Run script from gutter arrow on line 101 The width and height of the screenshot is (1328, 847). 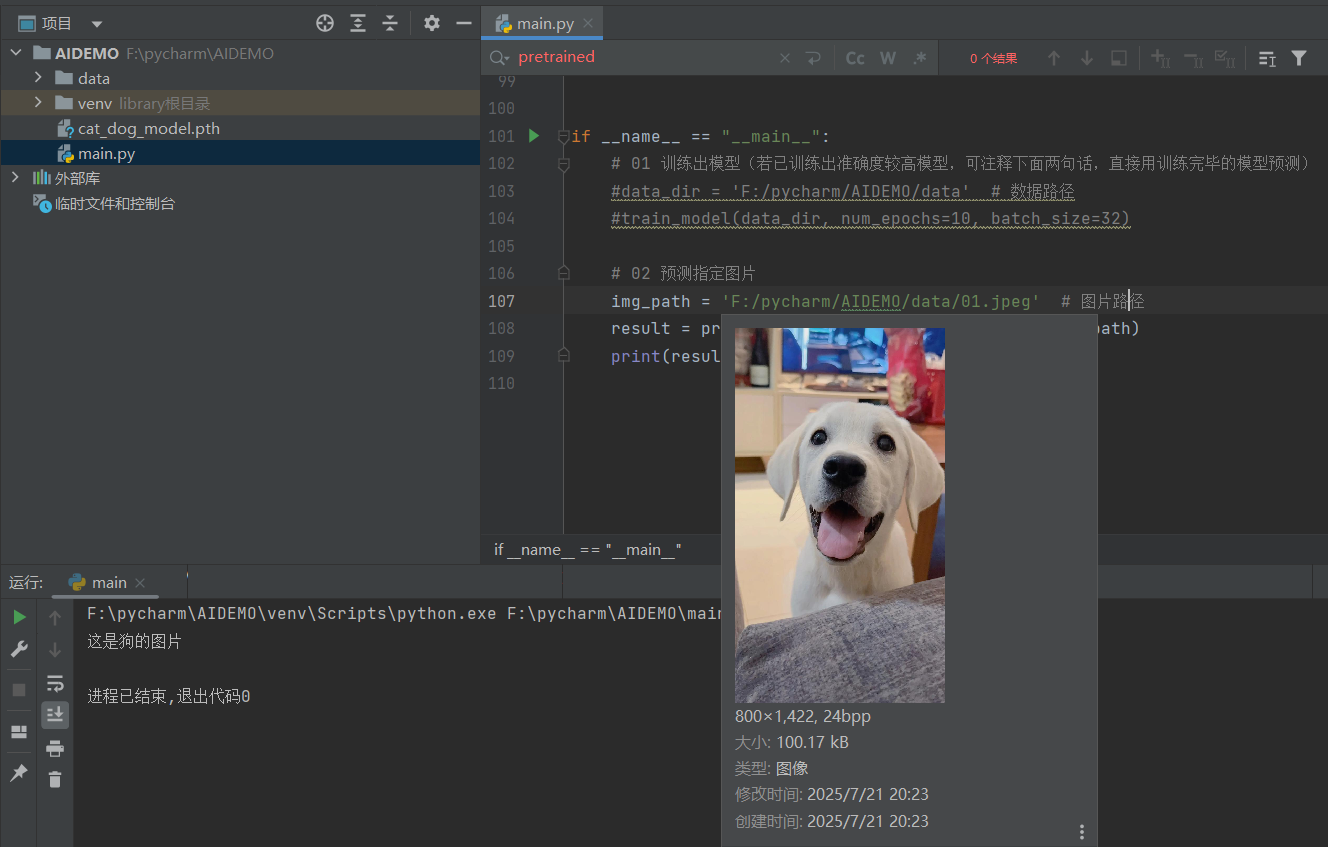click(x=534, y=135)
